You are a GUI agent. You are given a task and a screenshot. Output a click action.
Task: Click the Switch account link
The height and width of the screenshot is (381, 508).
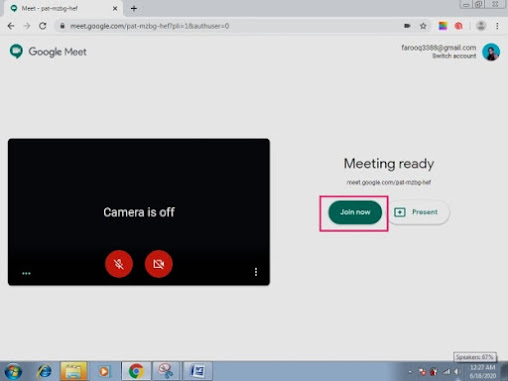click(454, 56)
